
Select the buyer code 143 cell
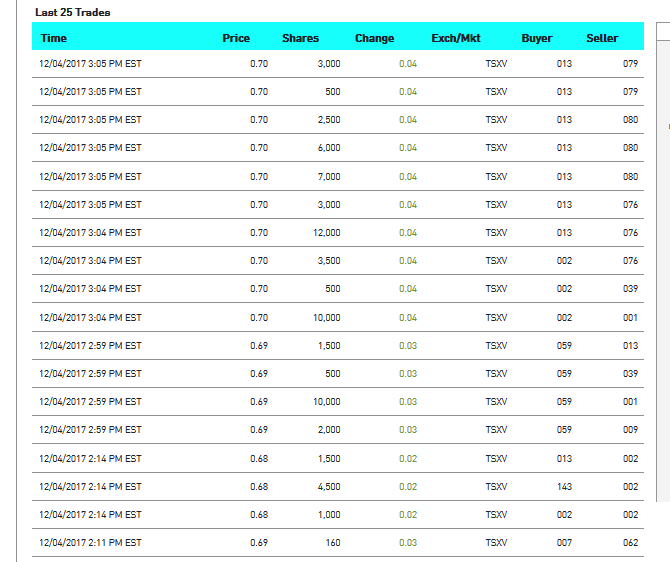pos(564,487)
